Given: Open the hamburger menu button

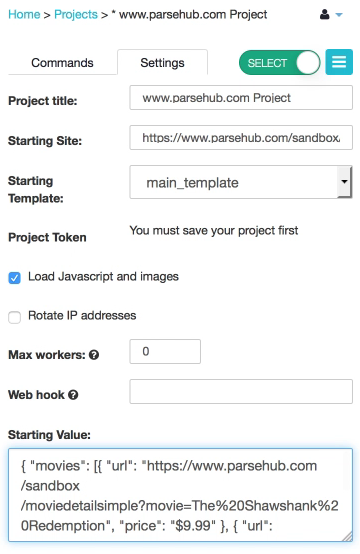Looking at the screenshot, I should pyautogui.click(x=339, y=62).
